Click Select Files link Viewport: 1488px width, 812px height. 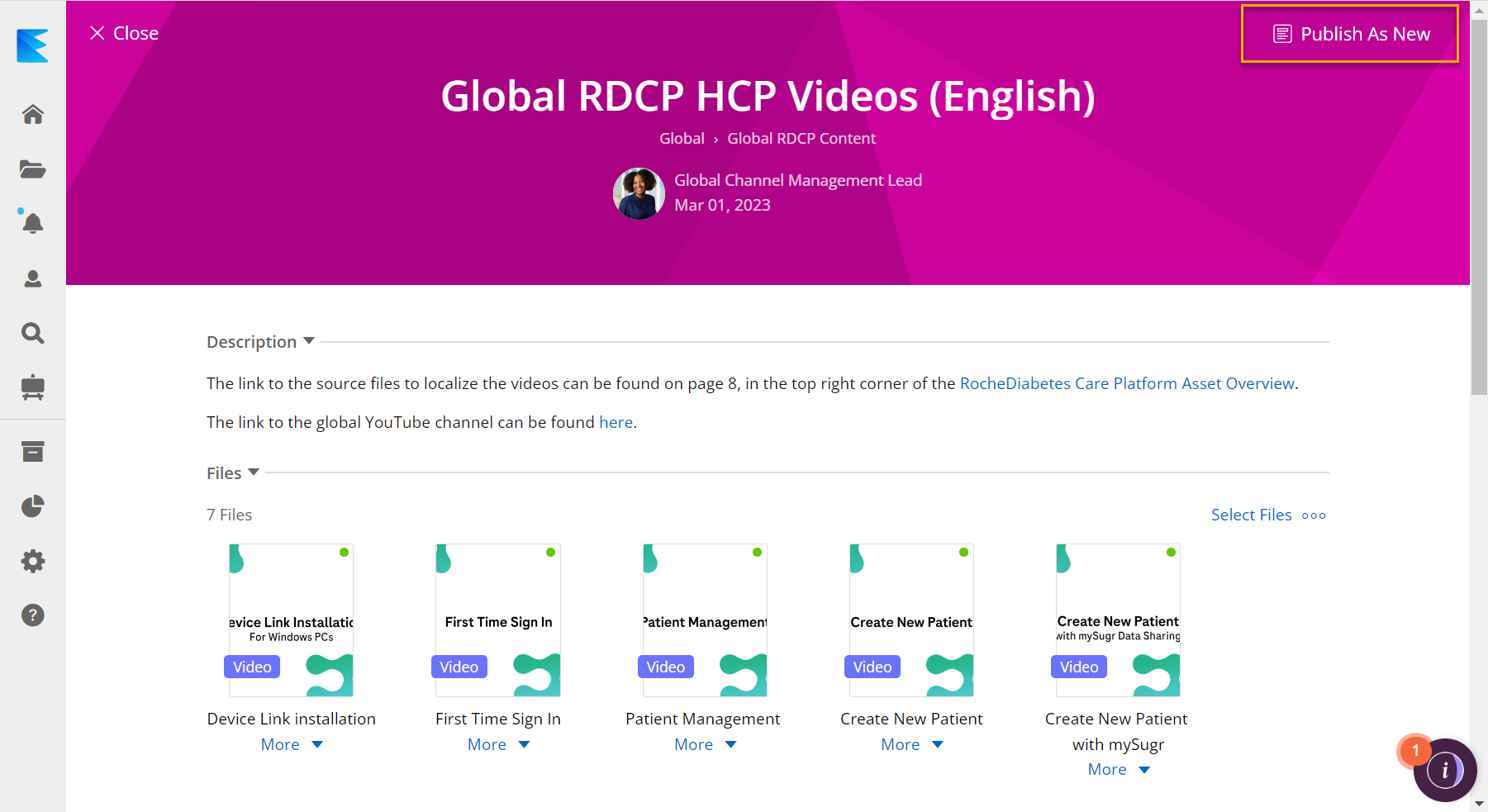1251,515
